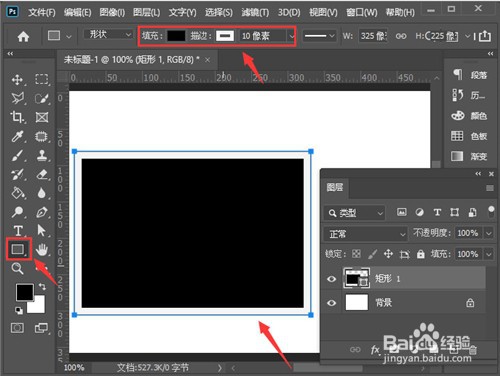
Task: Toggle smart object layer filter
Action: tap(472, 212)
